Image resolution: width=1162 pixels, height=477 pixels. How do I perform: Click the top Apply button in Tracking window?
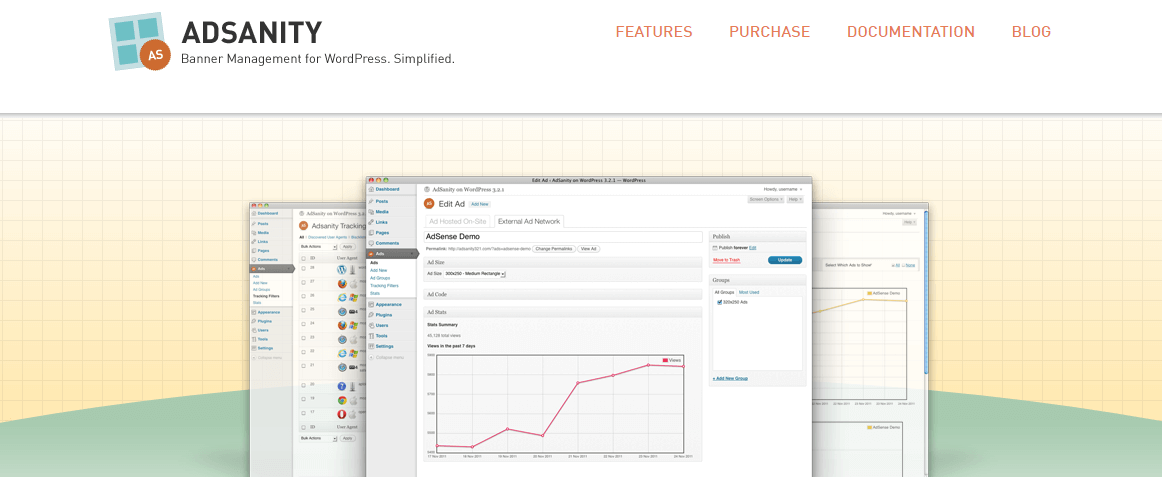[347, 246]
